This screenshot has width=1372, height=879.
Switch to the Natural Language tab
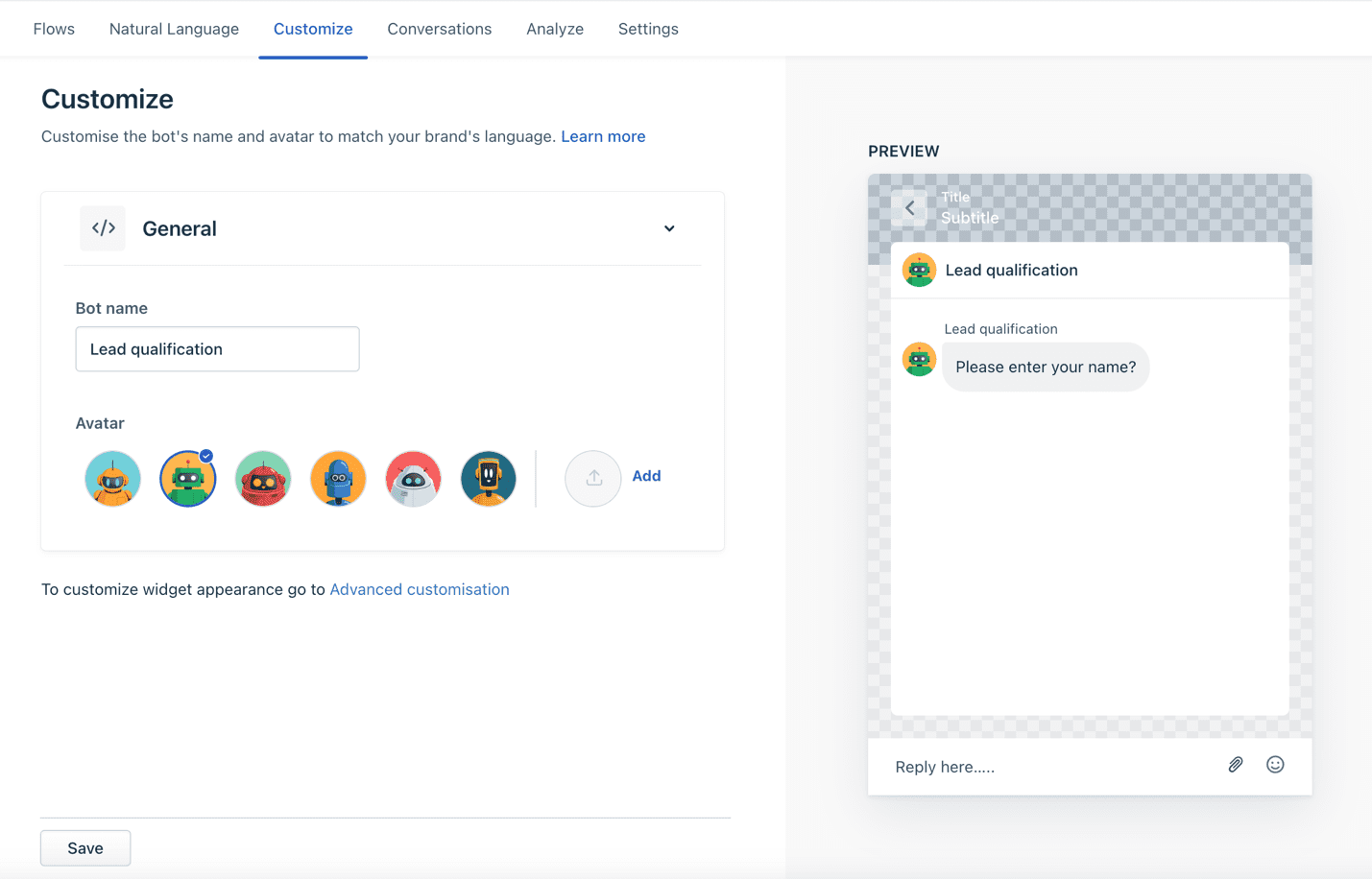[174, 29]
